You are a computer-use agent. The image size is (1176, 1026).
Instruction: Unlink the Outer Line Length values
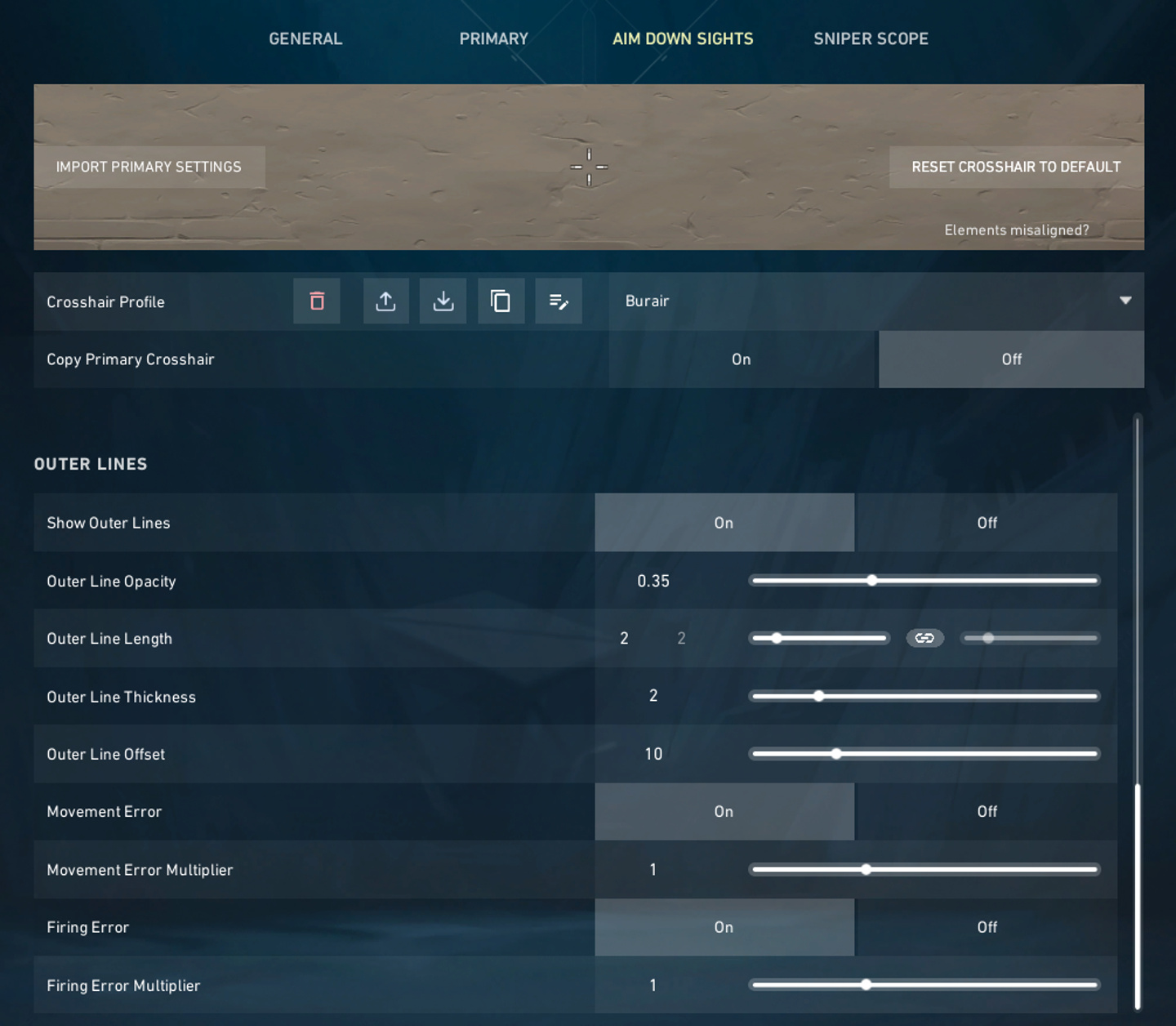[x=924, y=638]
